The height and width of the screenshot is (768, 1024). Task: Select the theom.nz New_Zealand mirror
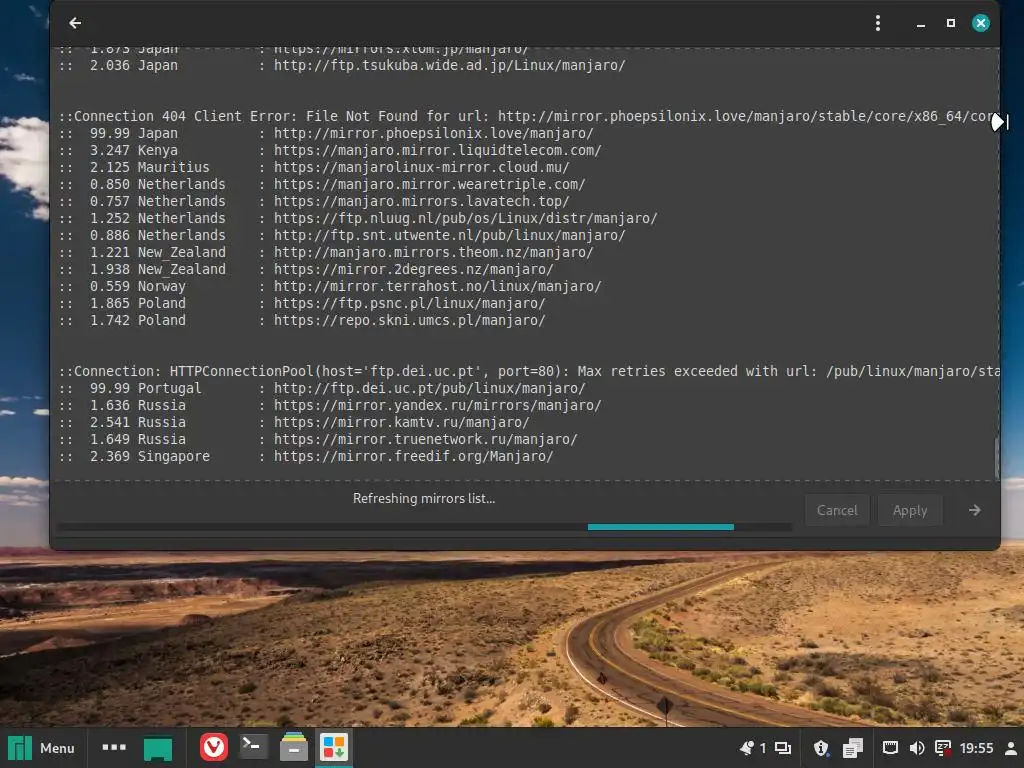327,252
